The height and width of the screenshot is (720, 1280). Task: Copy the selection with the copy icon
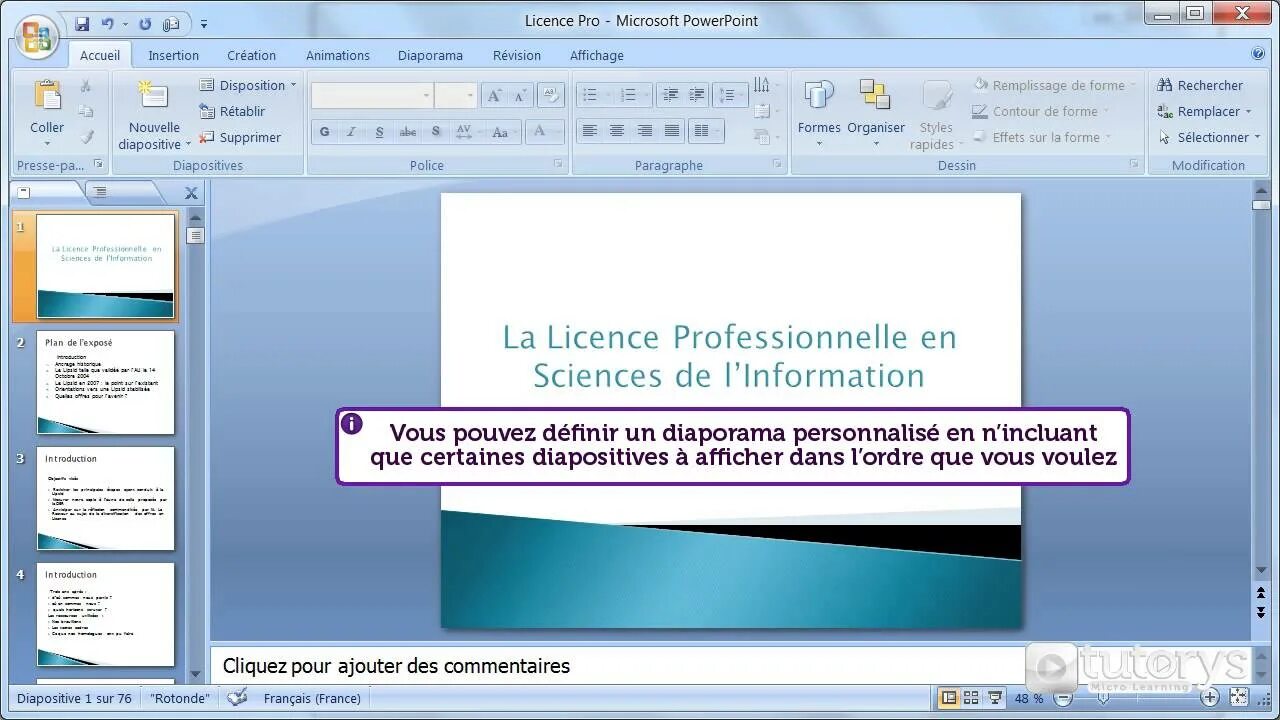(x=86, y=111)
